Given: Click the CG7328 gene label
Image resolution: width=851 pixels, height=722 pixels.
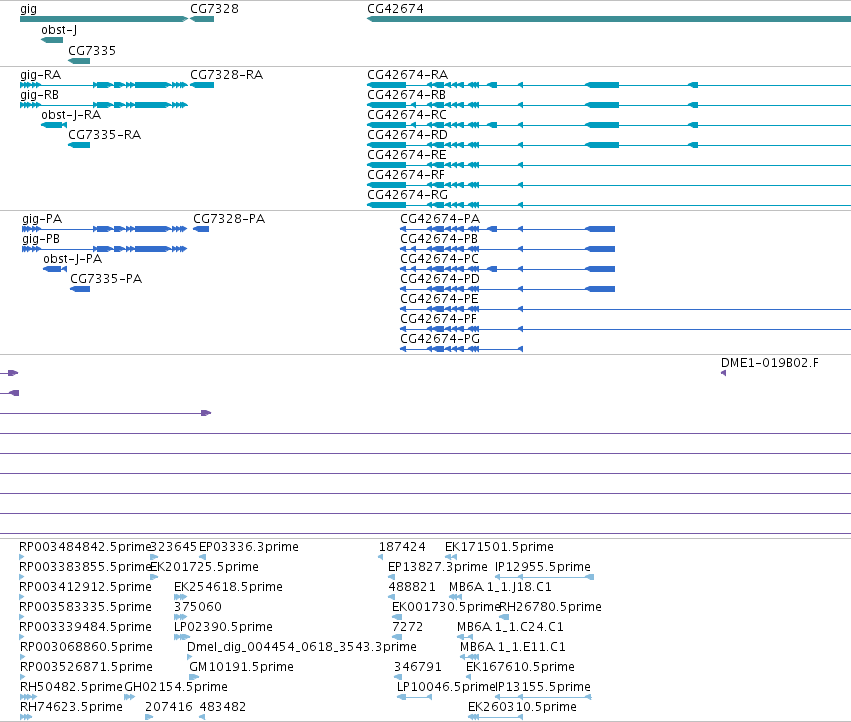Looking at the screenshot, I should (x=214, y=9).
